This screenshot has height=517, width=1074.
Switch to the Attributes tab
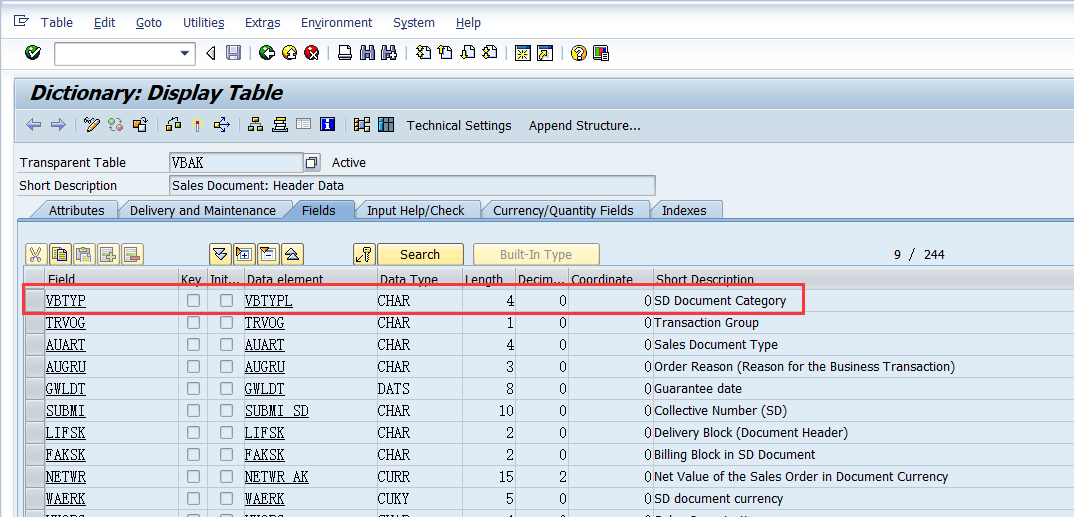click(x=76, y=210)
